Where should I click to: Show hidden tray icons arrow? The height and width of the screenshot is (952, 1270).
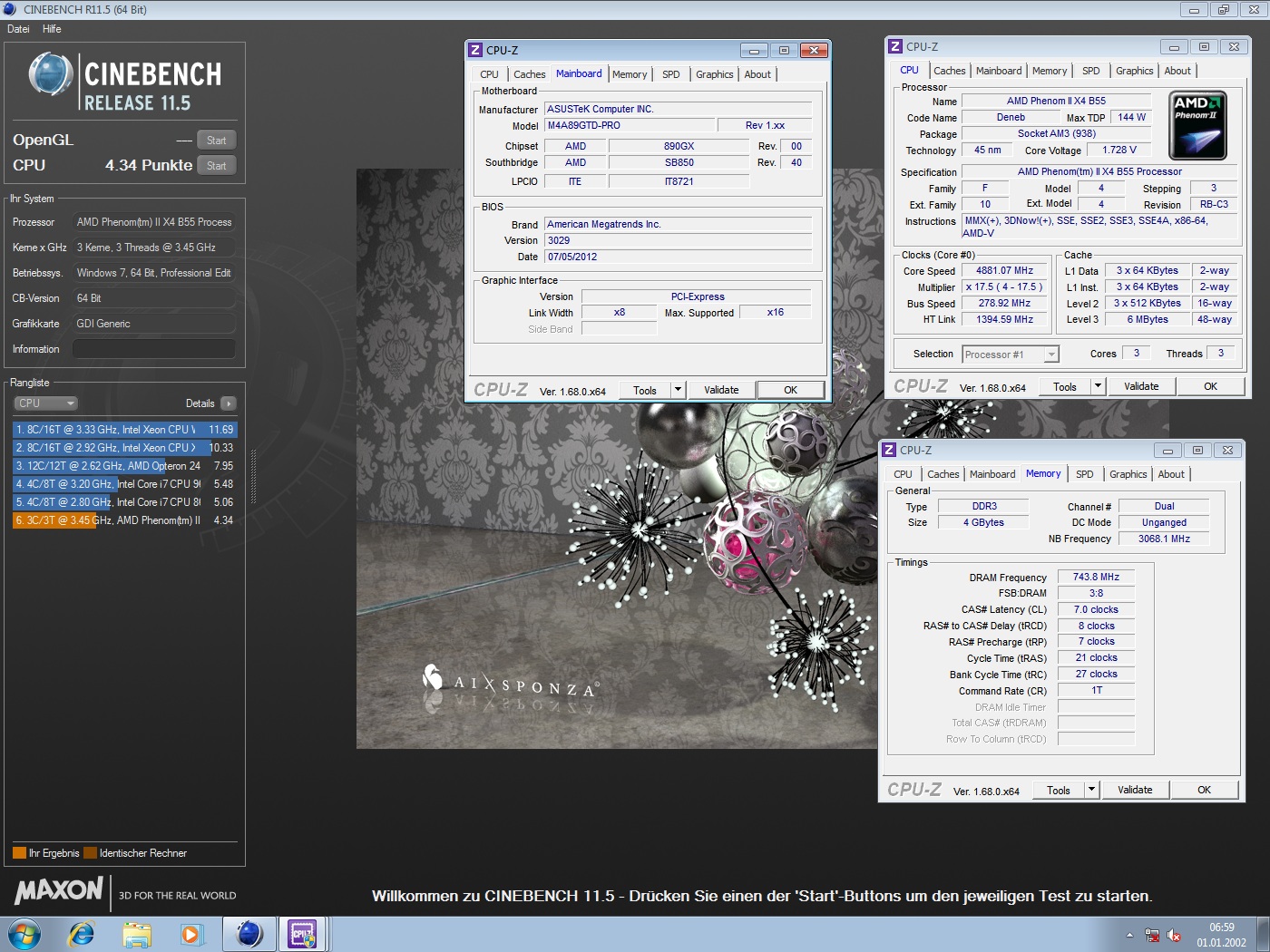pyautogui.click(x=1129, y=935)
